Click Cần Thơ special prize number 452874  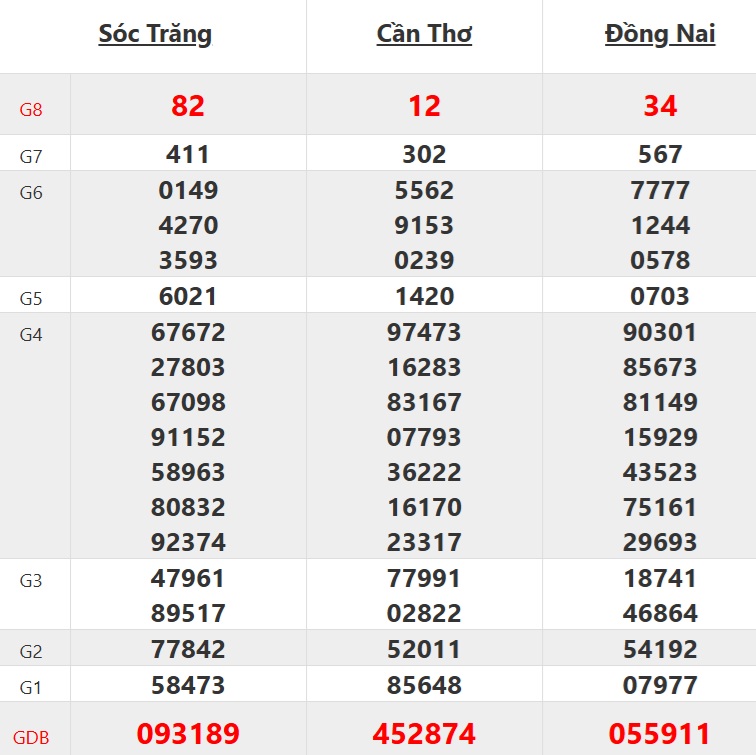click(424, 735)
